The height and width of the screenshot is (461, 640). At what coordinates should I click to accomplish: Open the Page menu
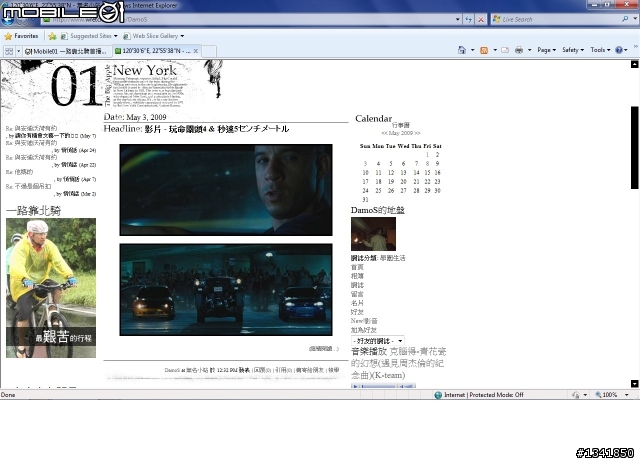click(547, 50)
